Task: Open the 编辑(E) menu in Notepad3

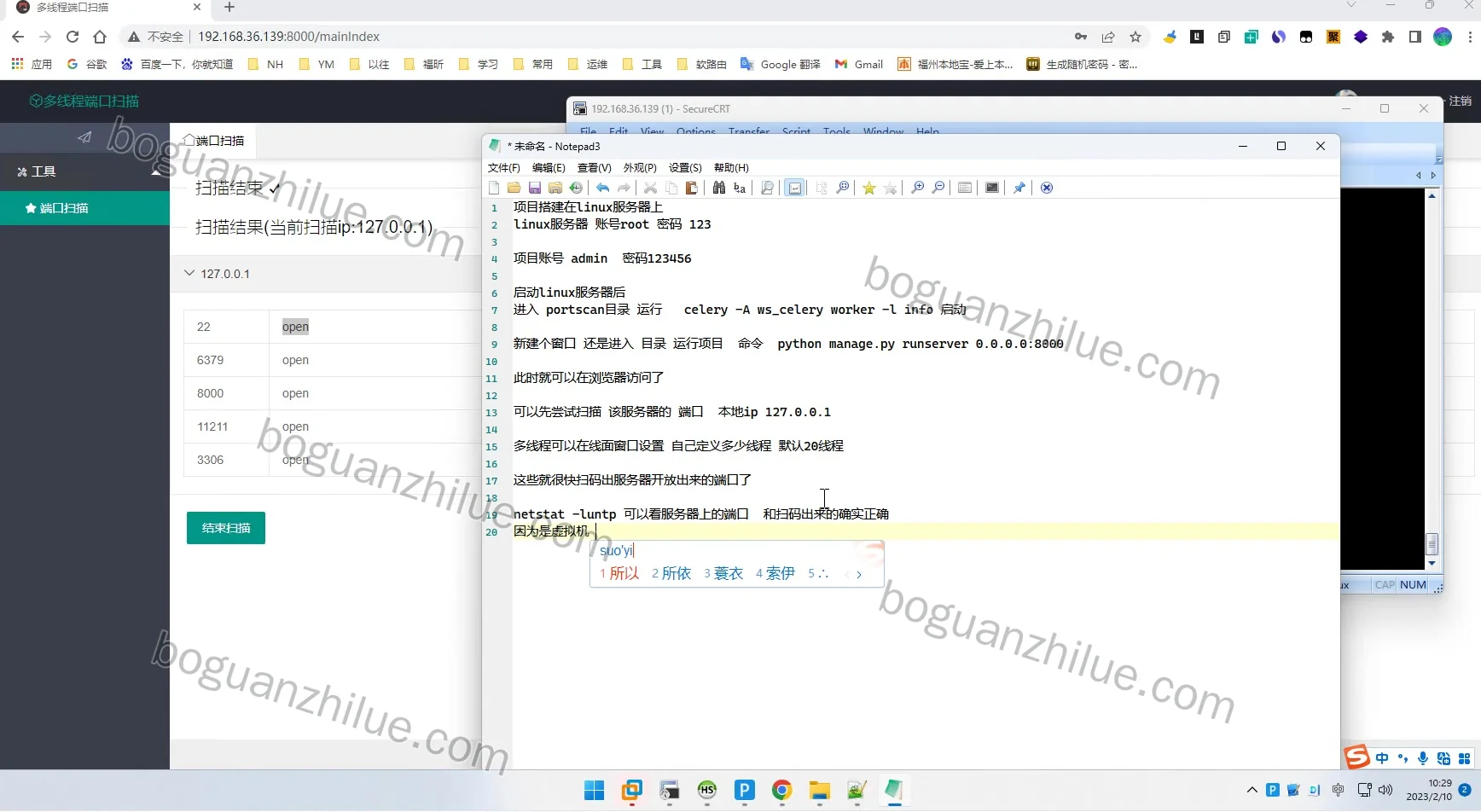Action: point(549,168)
